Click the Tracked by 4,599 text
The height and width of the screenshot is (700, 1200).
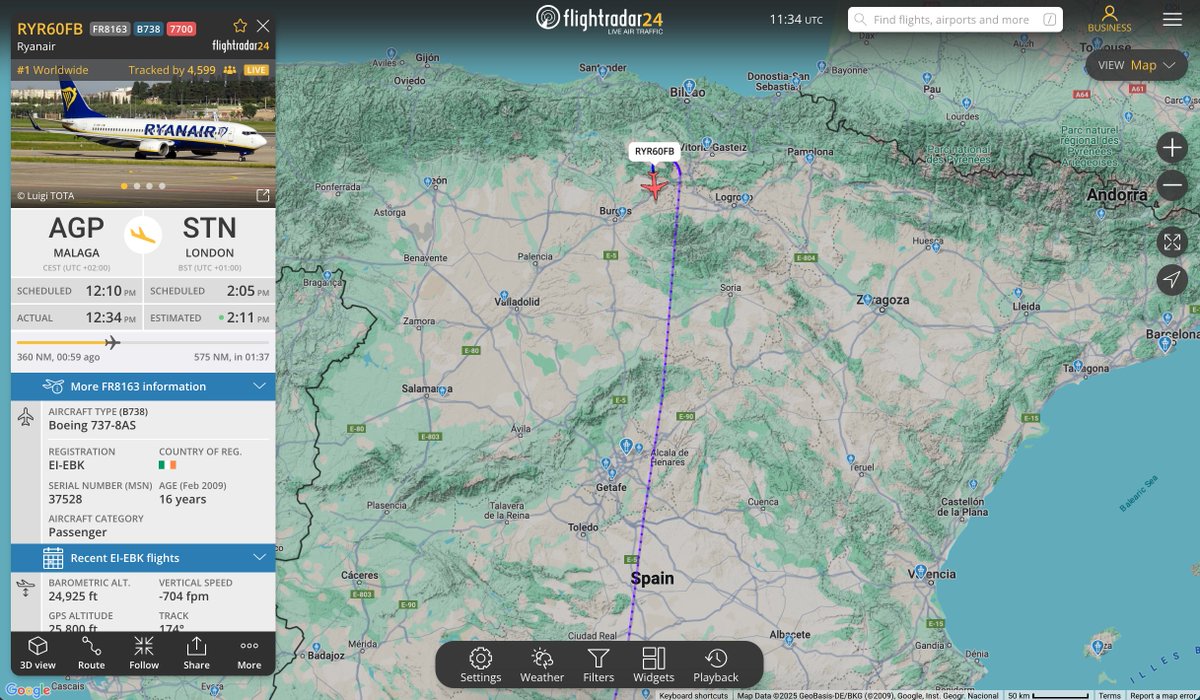click(172, 70)
